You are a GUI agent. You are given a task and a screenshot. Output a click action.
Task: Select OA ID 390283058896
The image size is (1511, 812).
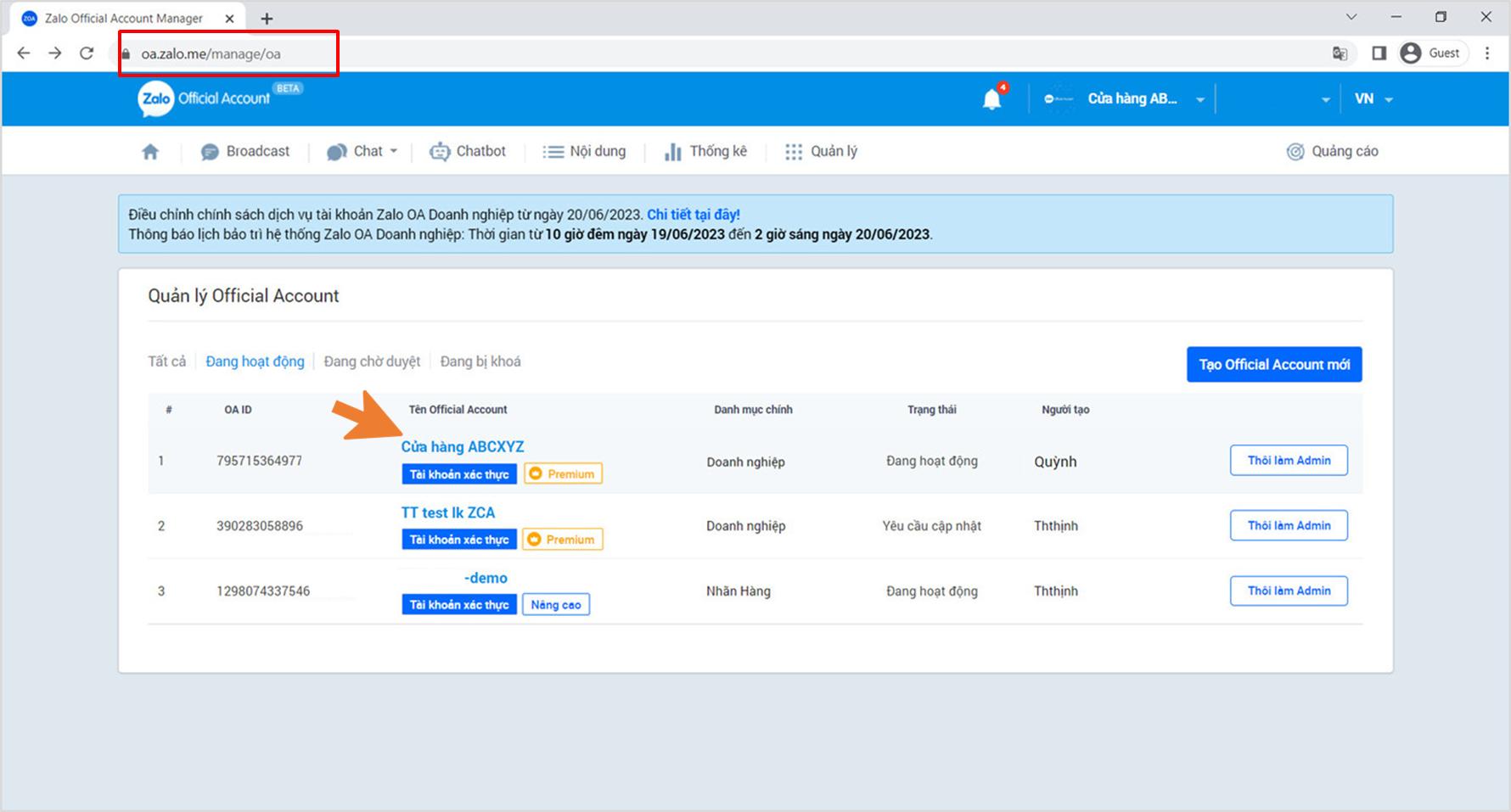coord(259,526)
